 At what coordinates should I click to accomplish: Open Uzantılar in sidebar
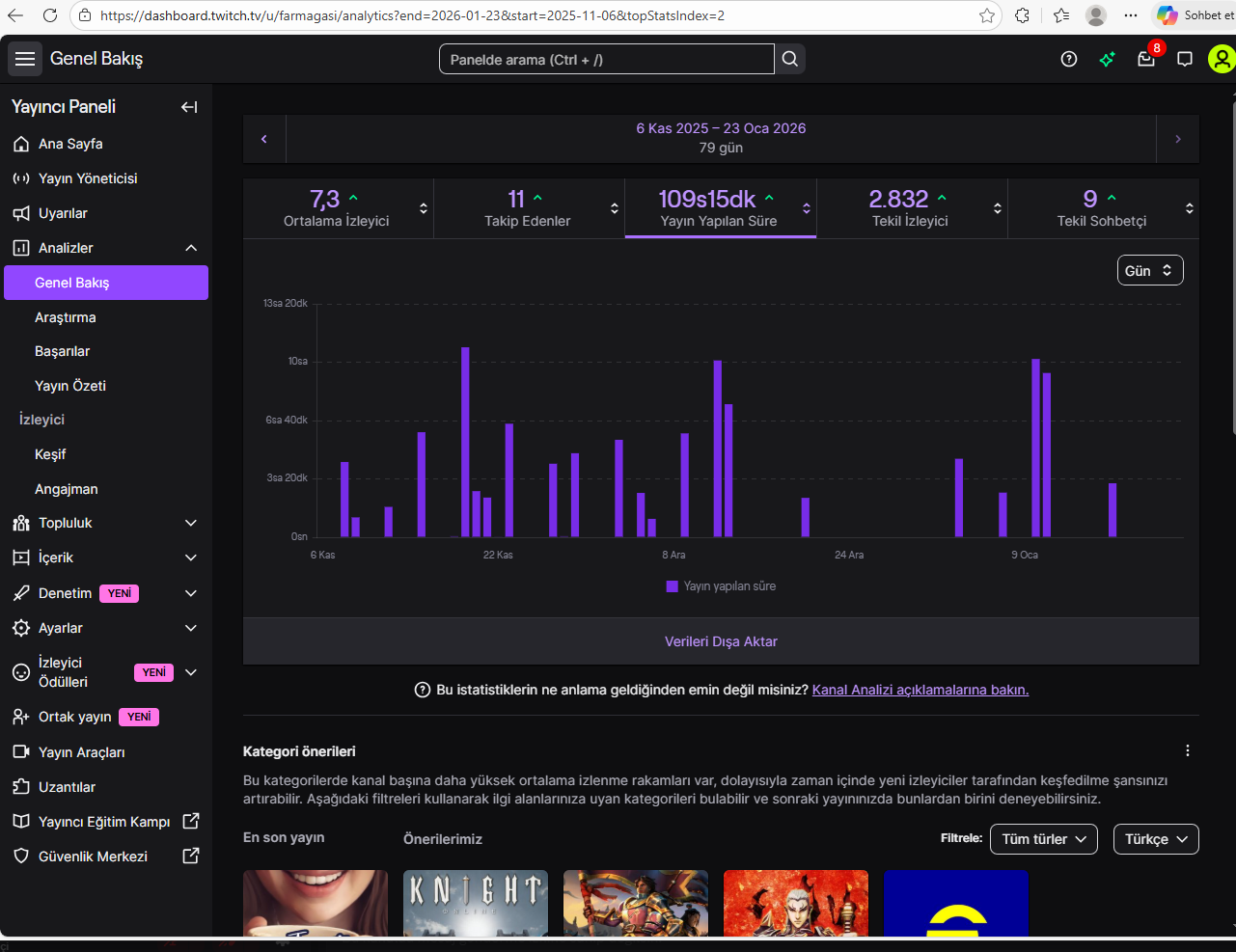106,787
